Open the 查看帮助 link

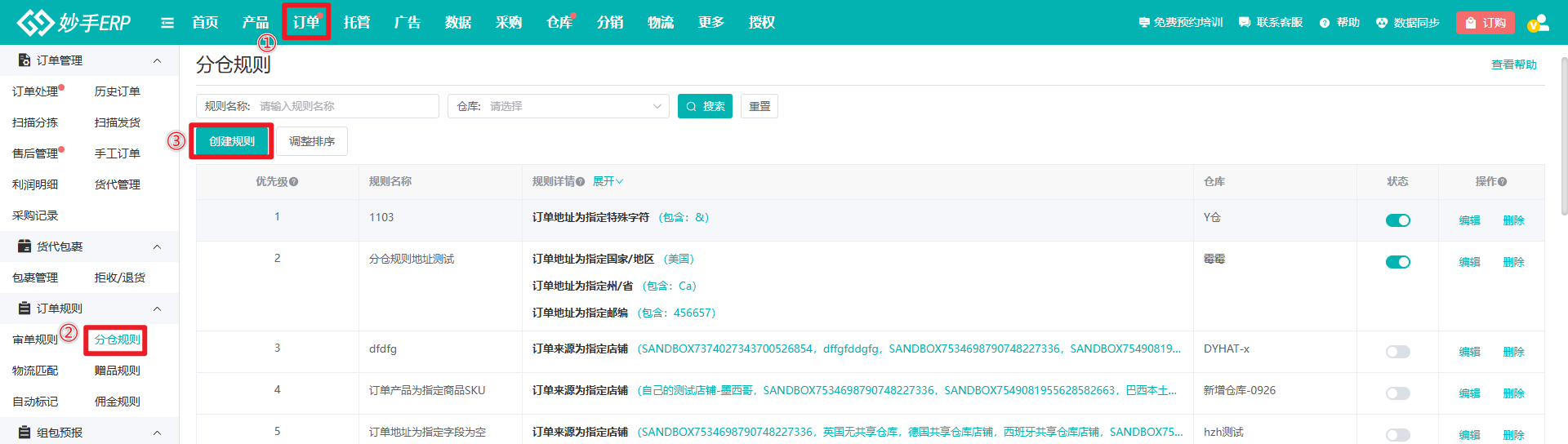click(1513, 64)
